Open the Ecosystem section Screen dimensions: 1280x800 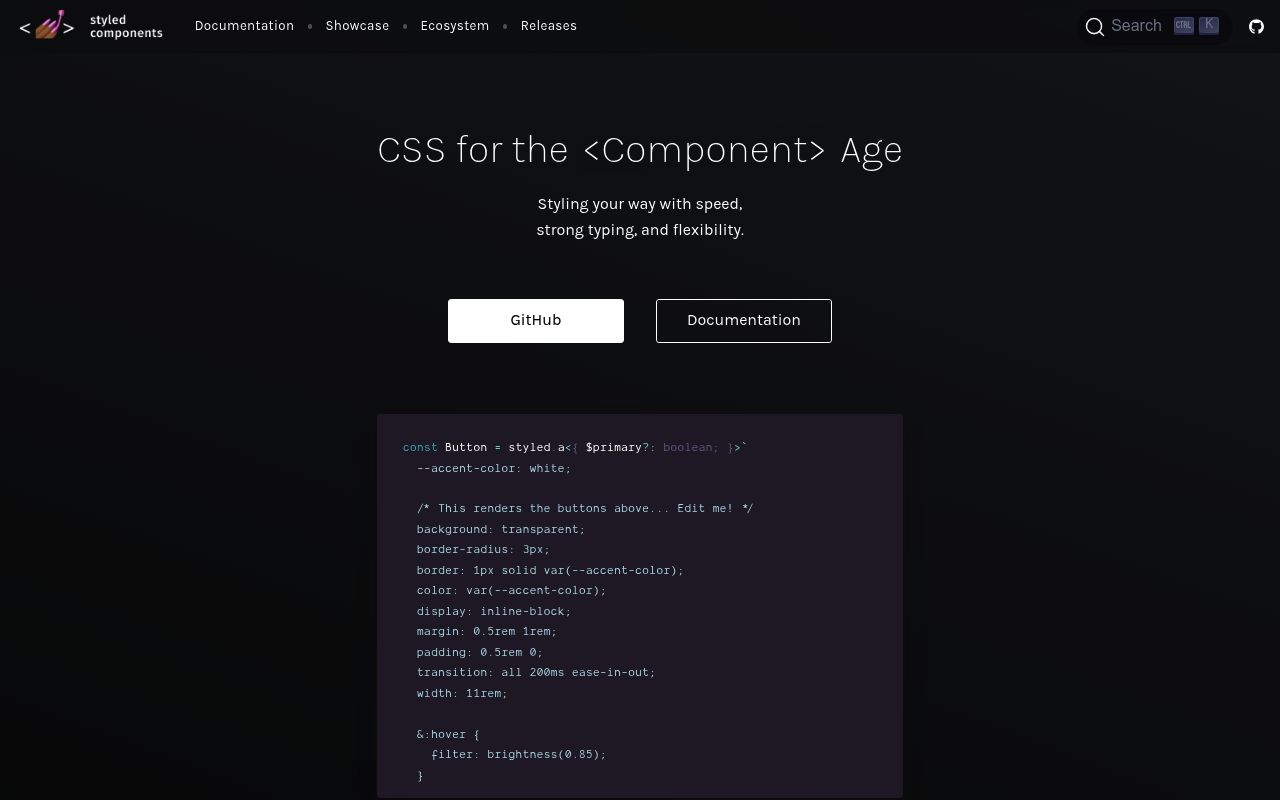tap(455, 26)
